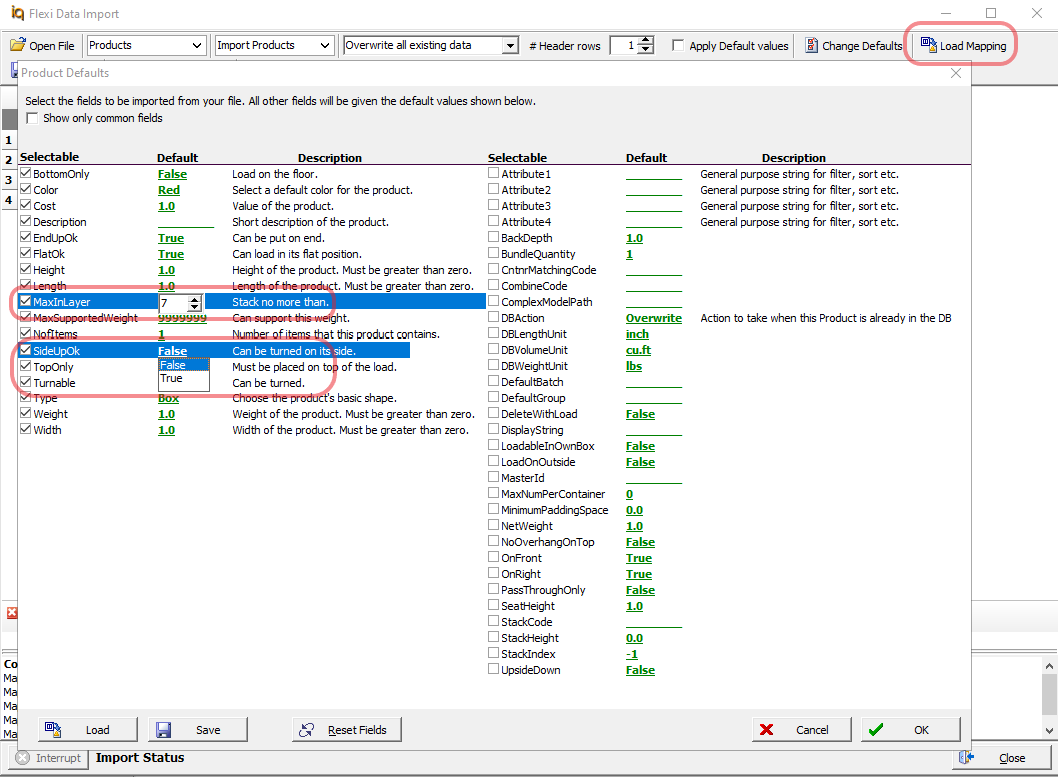Select False in SideUpOk dropdown list
This screenshot has width=1058, height=777.
pyautogui.click(x=184, y=365)
